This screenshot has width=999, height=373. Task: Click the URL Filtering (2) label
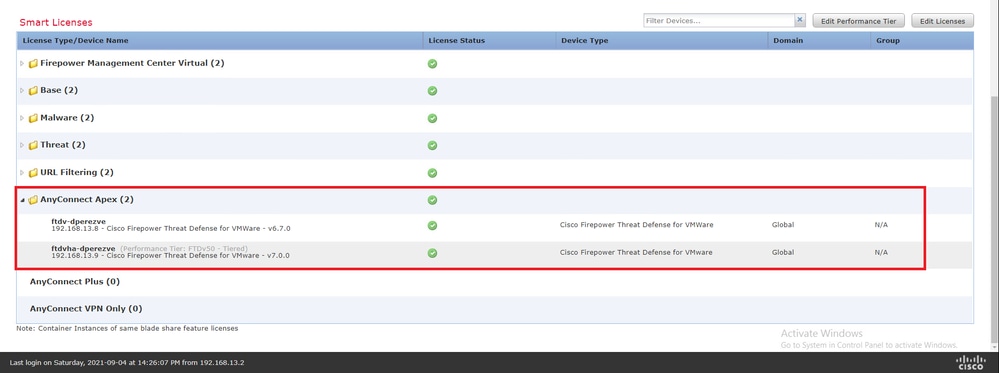coord(76,172)
